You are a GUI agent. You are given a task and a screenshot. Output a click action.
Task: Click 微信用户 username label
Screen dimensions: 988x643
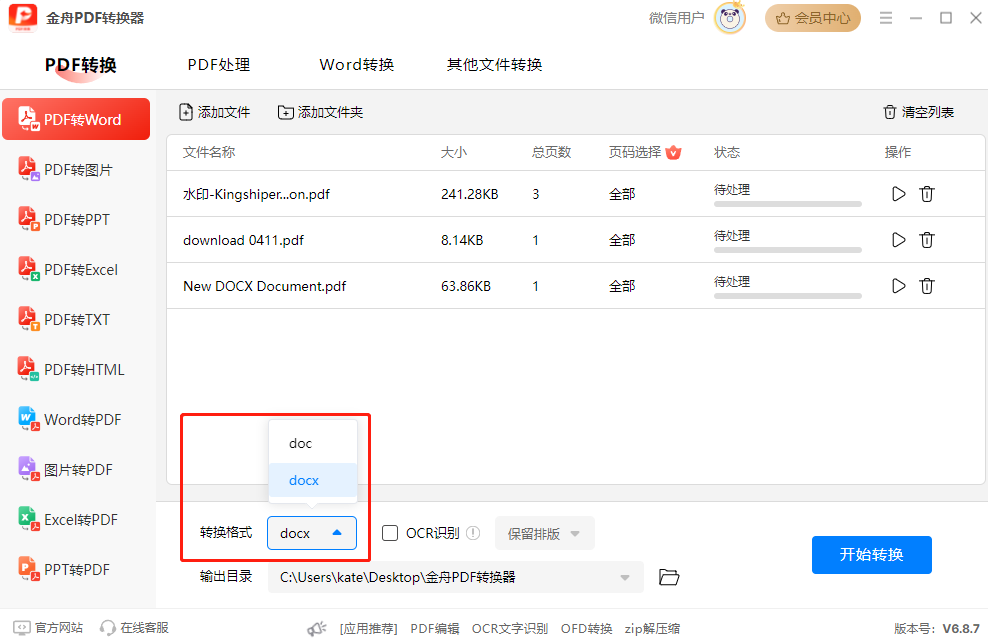(676, 18)
